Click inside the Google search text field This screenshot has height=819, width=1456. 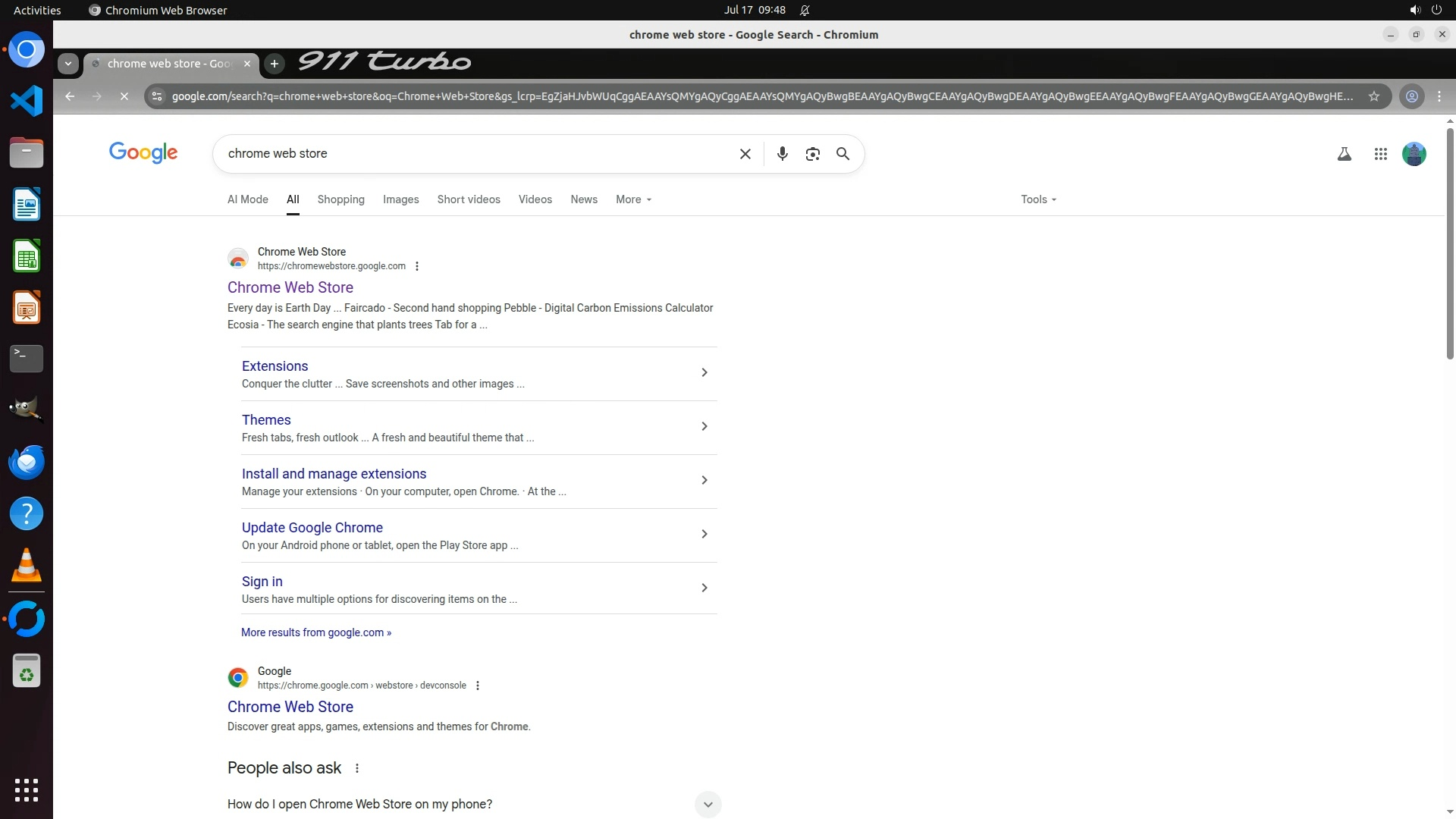[x=470, y=154]
